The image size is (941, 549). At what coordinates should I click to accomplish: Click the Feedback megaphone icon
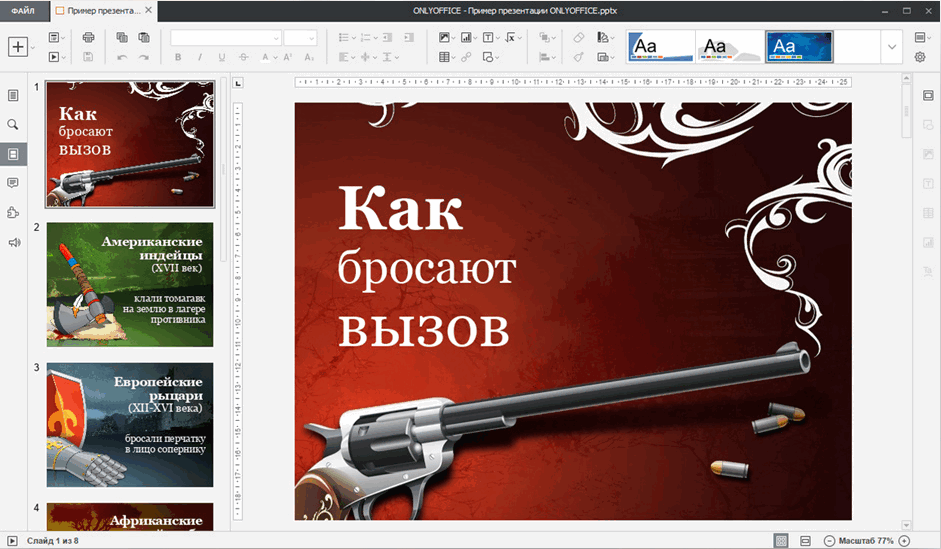[13, 242]
